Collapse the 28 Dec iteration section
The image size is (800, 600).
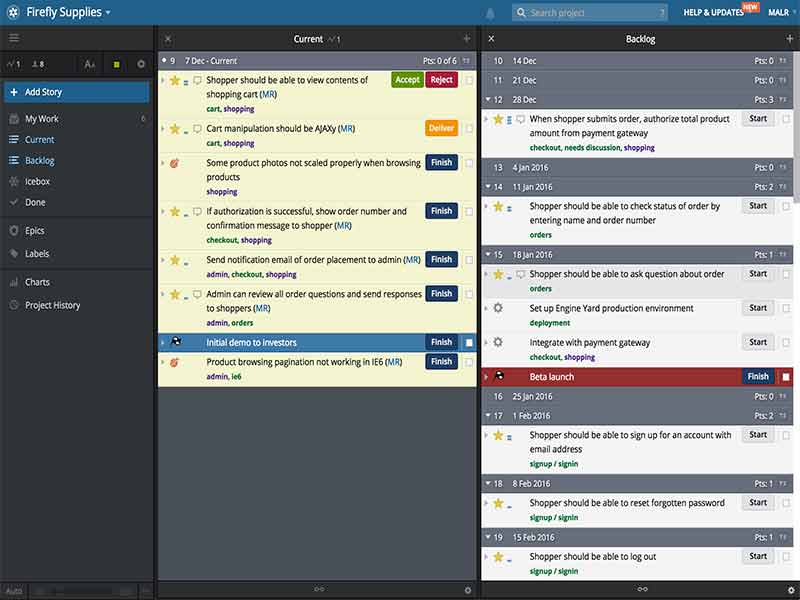pos(491,99)
